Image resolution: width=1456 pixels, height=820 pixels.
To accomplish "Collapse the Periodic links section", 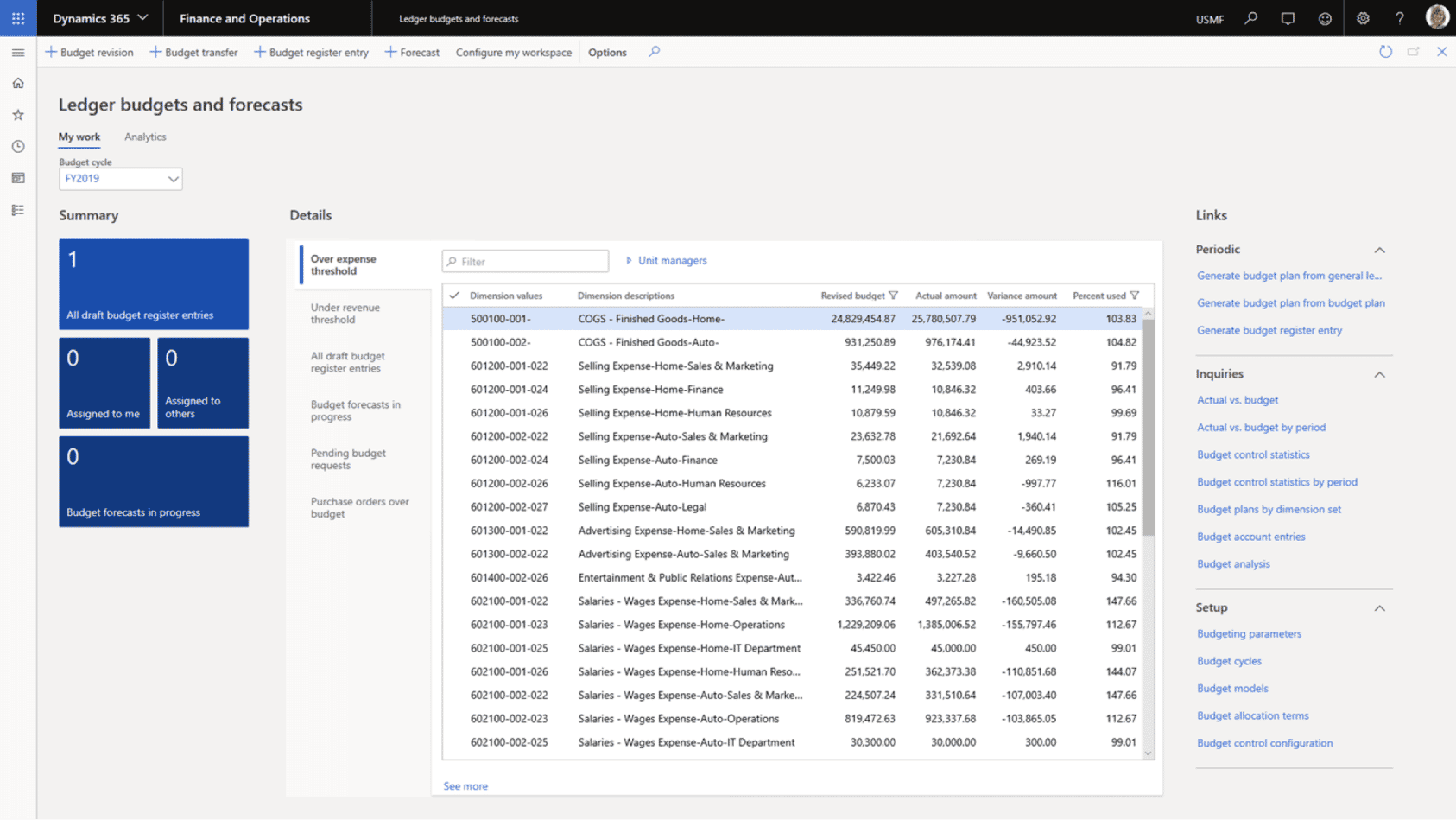I will pyautogui.click(x=1380, y=250).
